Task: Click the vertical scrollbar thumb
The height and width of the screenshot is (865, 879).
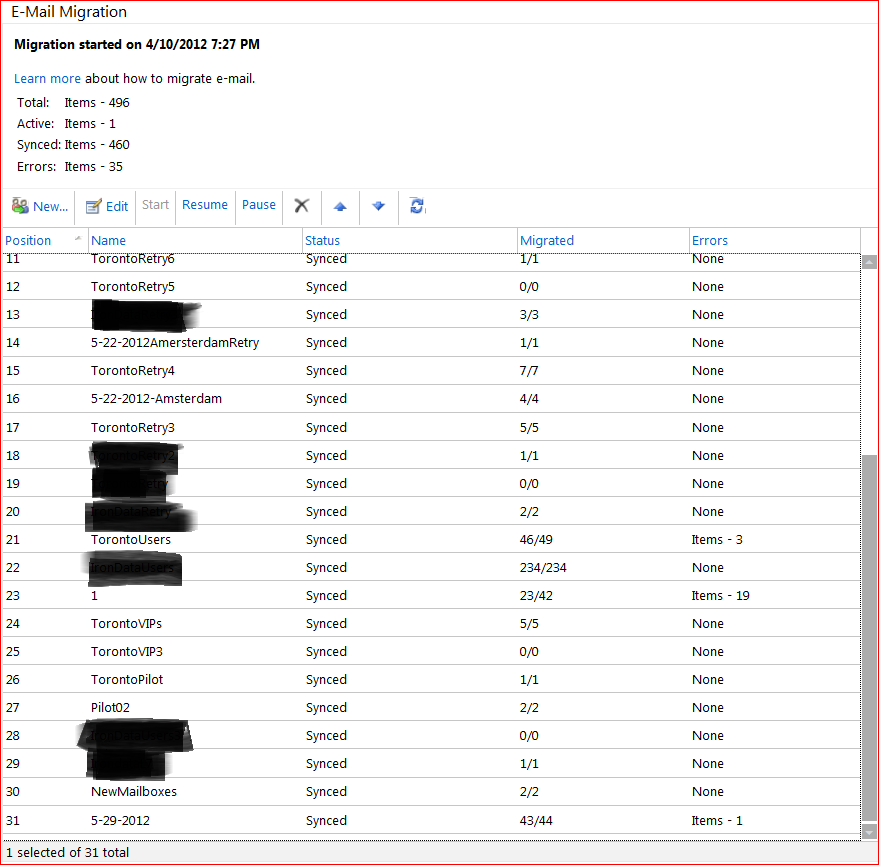Action: pyautogui.click(x=869, y=637)
